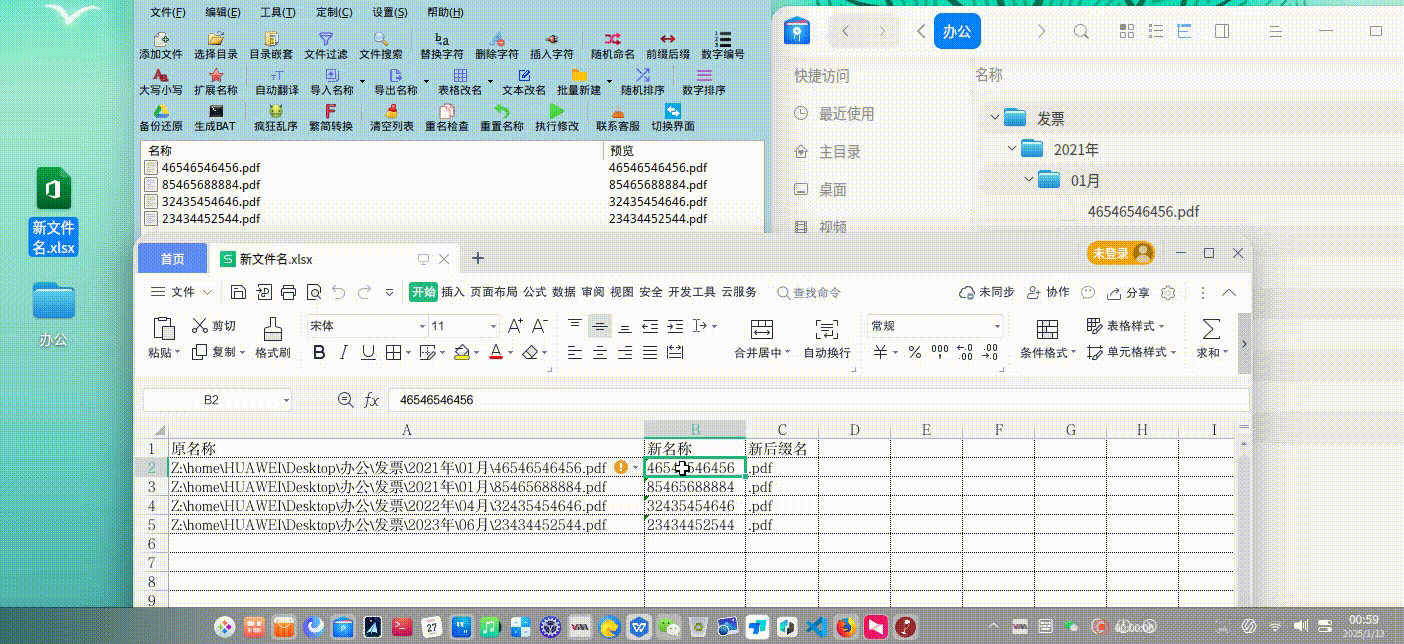1404x644 pixels.
Task: Open 工具(T) menu in rename tool
Action: tap(278, 12)
